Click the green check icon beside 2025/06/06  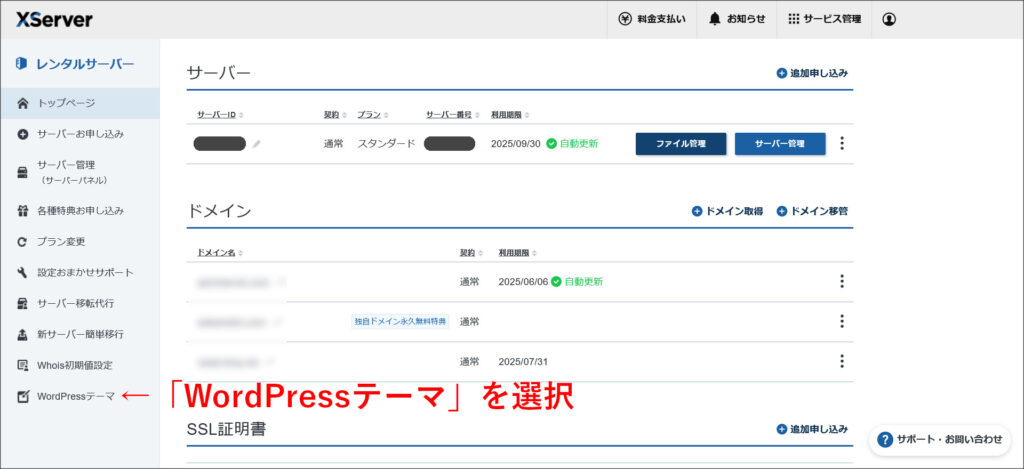tap(556, 282)
